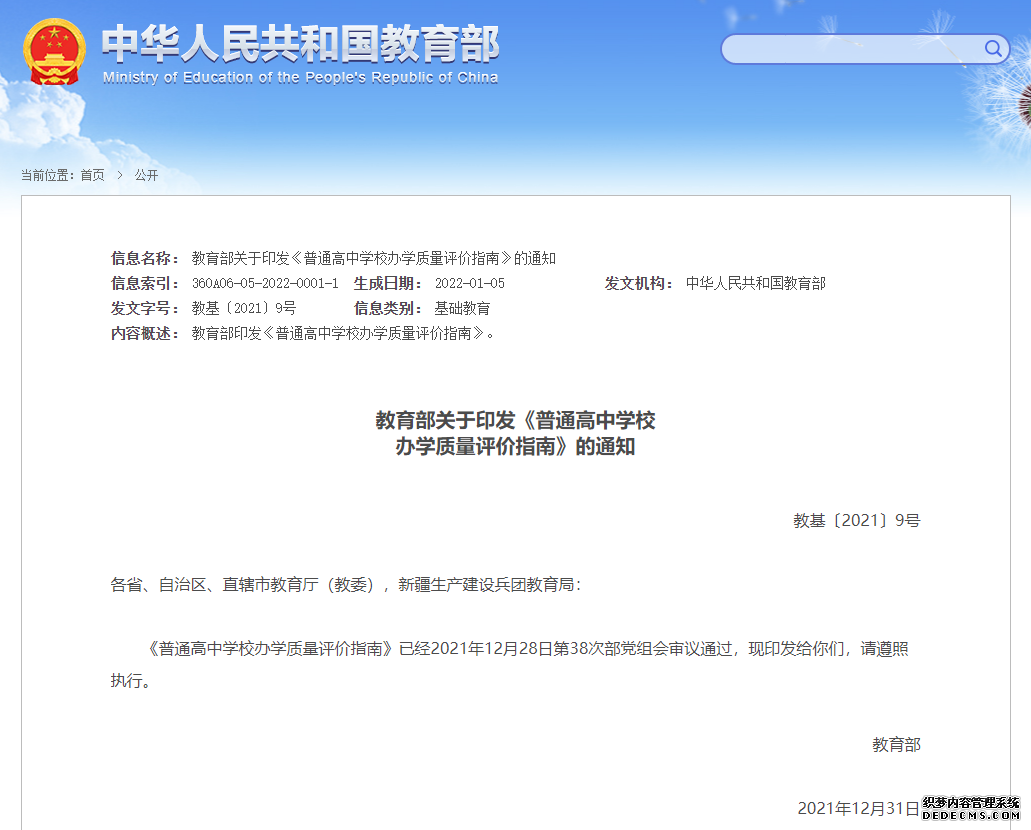Click the 发文字号 label
This screenshot has width=1031, height=830.
coord(145,308)
